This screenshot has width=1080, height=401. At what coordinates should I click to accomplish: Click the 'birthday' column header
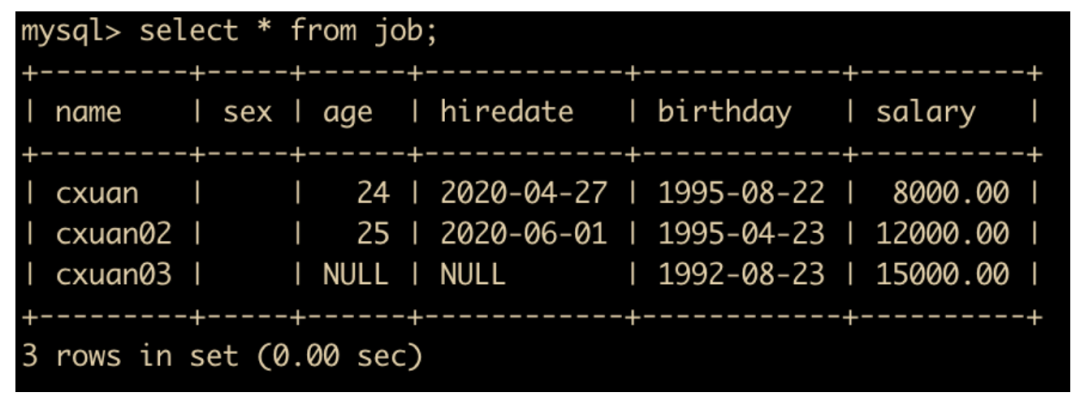pyautogui.click(x=723, y=112)
